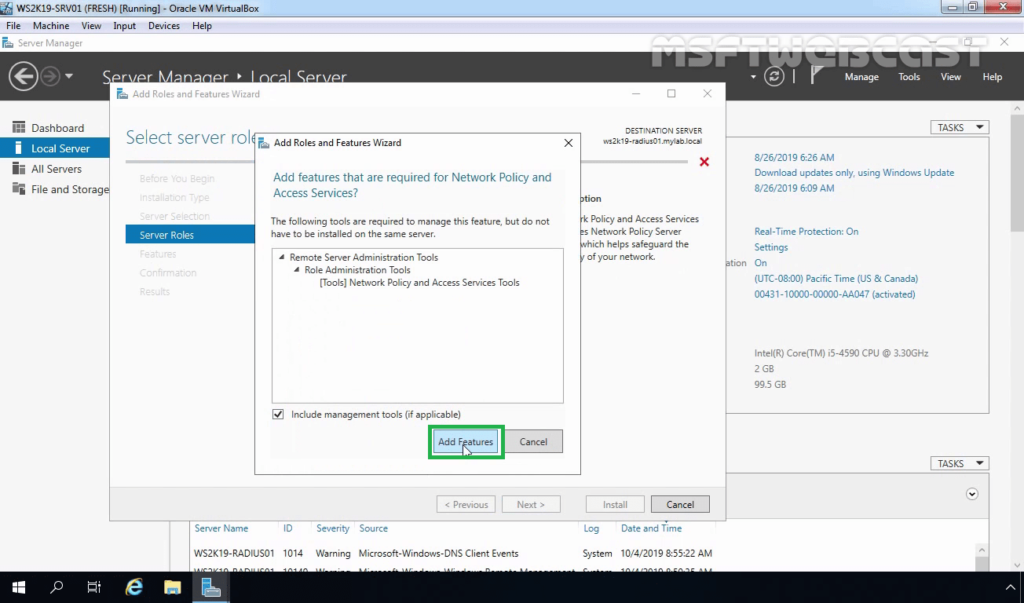Open File Explorer from taskbar
This screenshot has height=603, width=1024.
click(172, 587)
